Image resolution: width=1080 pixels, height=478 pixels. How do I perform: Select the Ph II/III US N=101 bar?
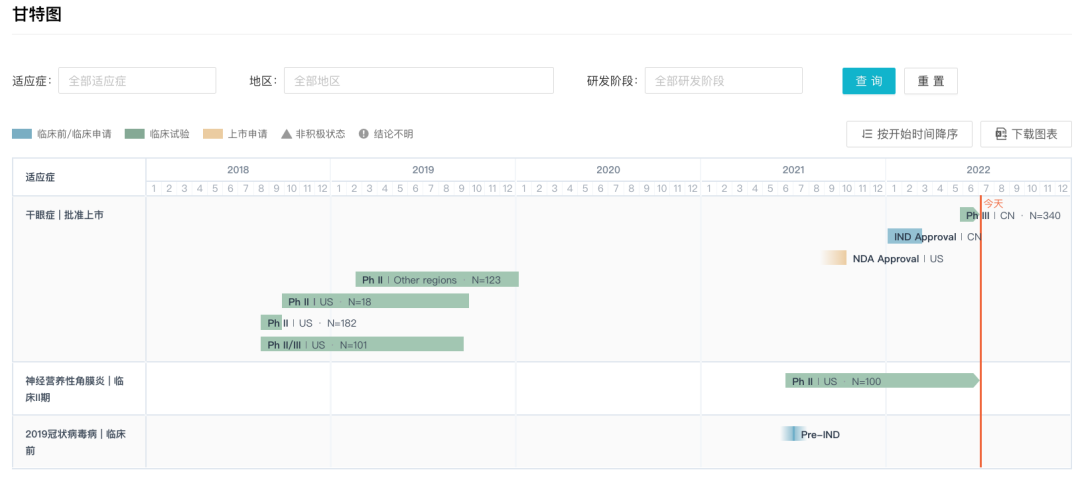click(x=362, y=344)
